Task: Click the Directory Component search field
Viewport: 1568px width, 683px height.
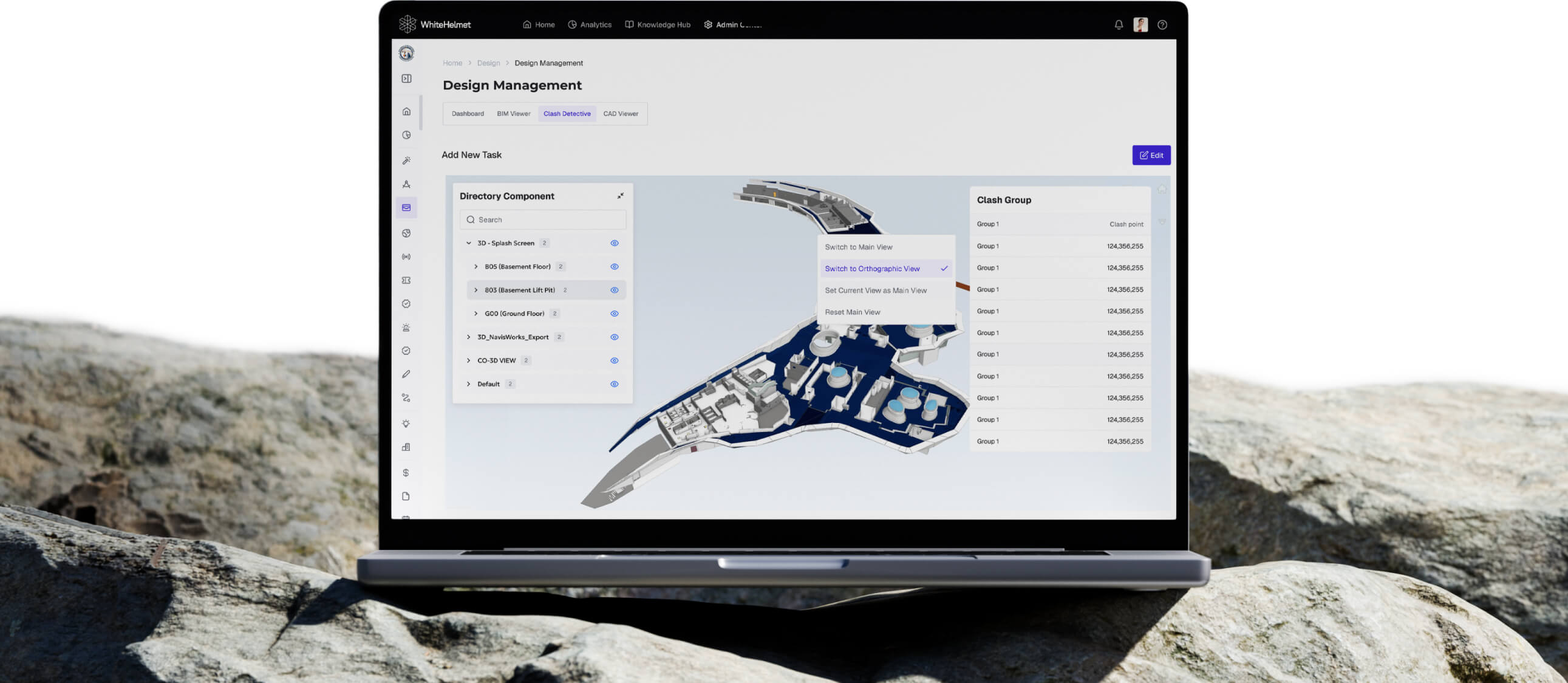Action: 542,220
